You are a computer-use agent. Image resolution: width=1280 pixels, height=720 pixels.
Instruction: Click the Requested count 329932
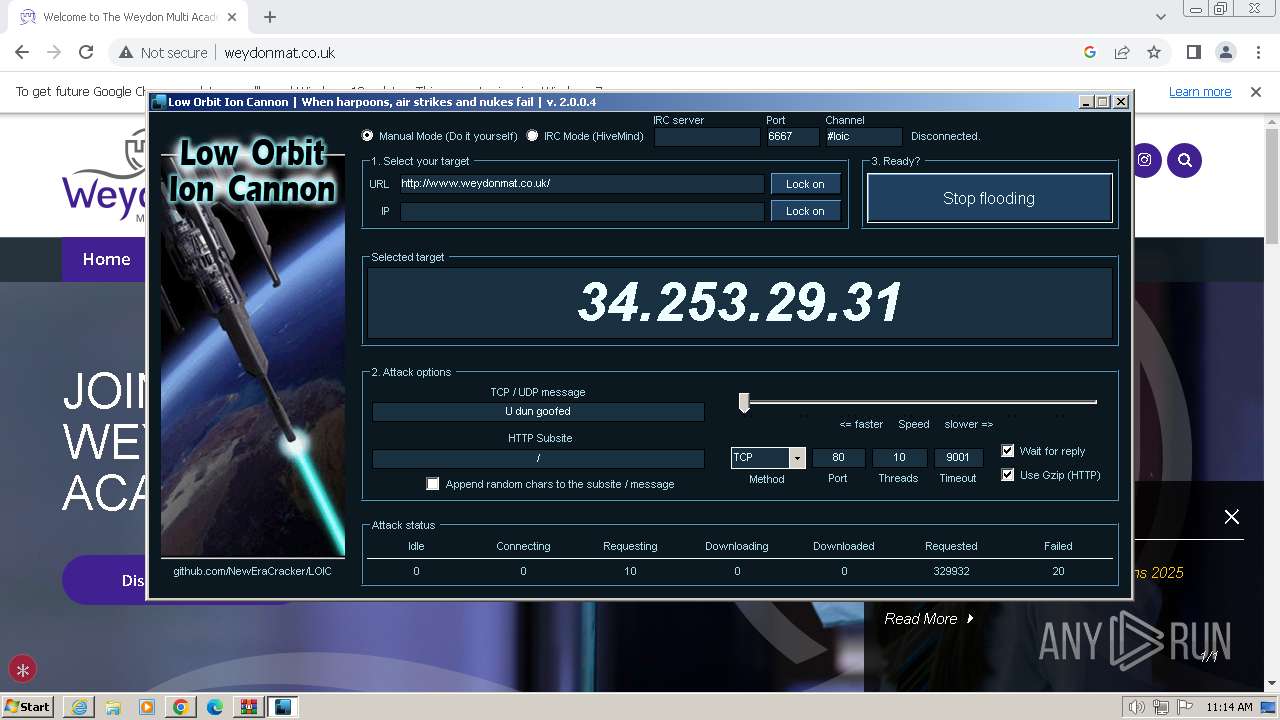click(951, 571)
